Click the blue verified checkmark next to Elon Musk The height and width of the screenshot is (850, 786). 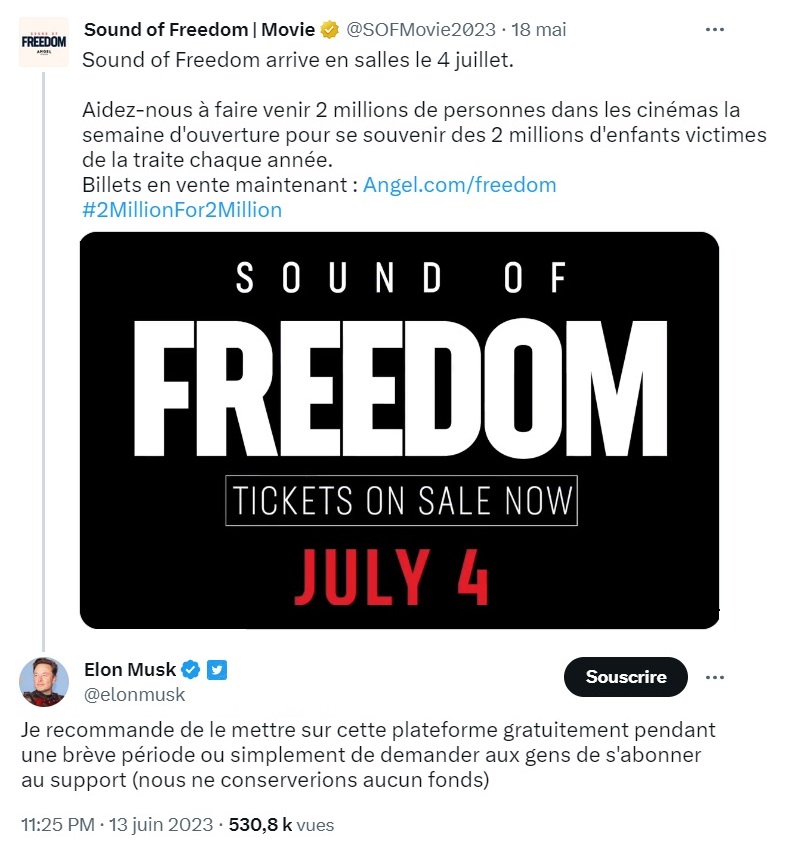click(191, 670)
